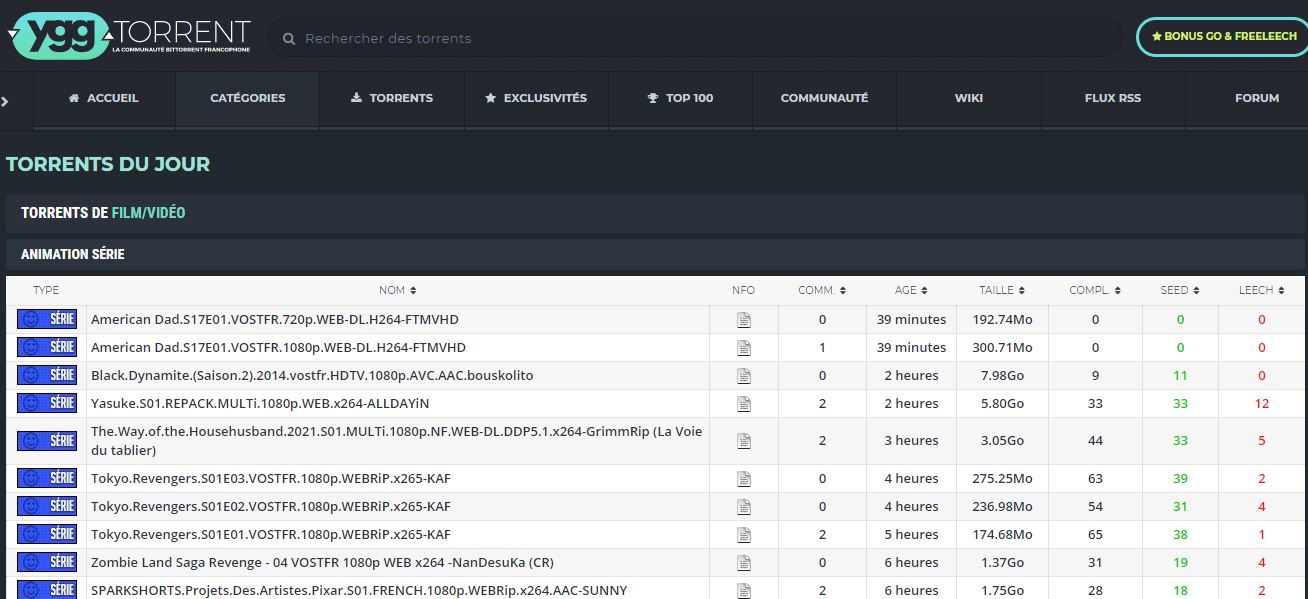Open Tokyo Revengers S01E03 torrent link
Screen dimensions: 1308x599
271,479
